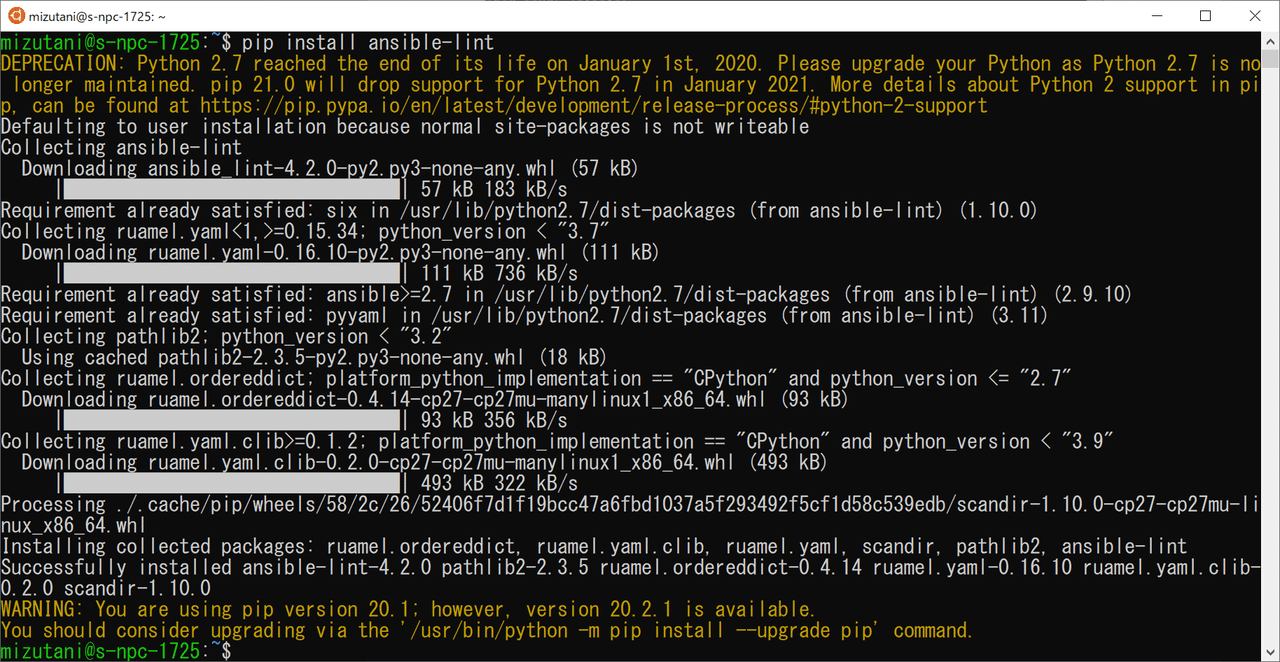Click the ruamel.yaml.clib-0.2.0 wheel download line
Image resolution: width=1280 pixels, height=662 pixels.
click(x=424, y=463)
